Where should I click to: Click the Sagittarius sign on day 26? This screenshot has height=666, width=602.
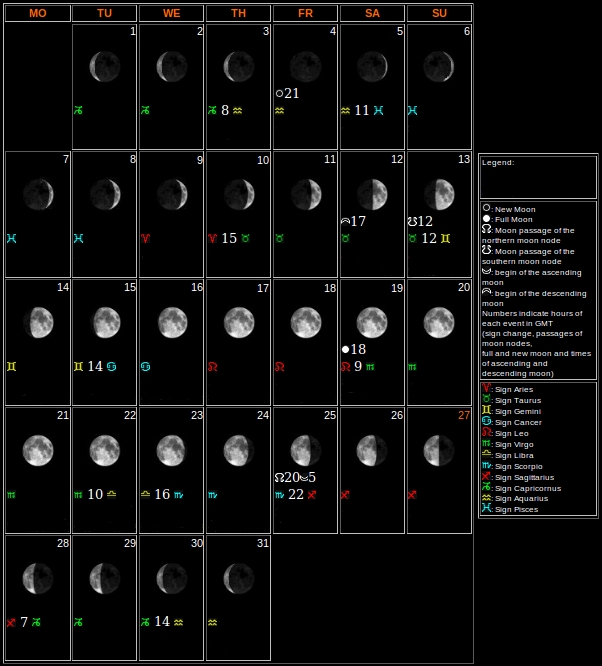click(x=345, y=495)
